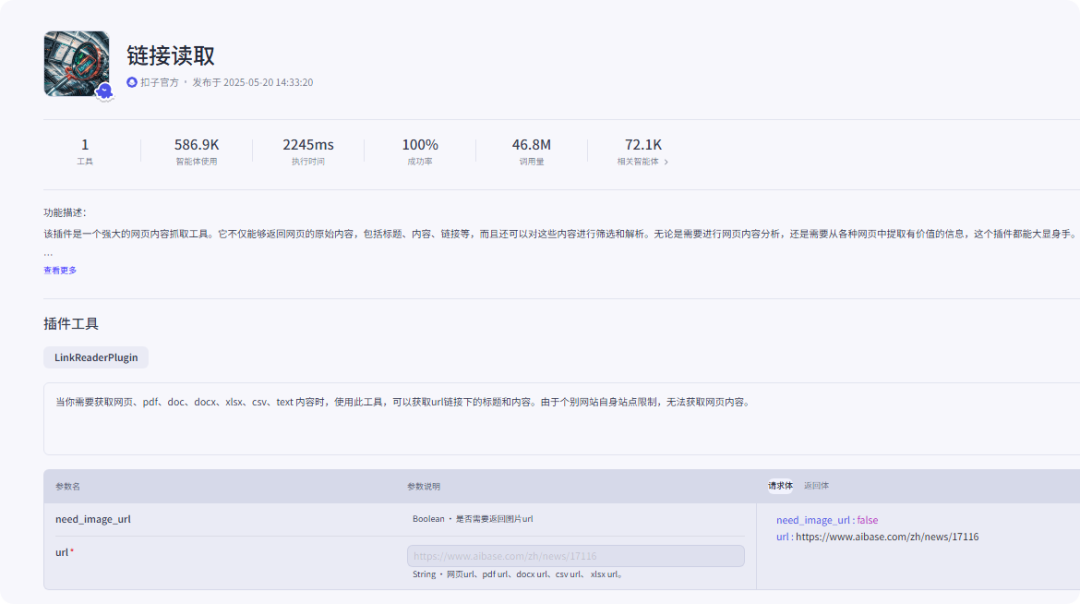Click the small bot badge on avatar
The image size is (1080, 604).
[104, 91]
